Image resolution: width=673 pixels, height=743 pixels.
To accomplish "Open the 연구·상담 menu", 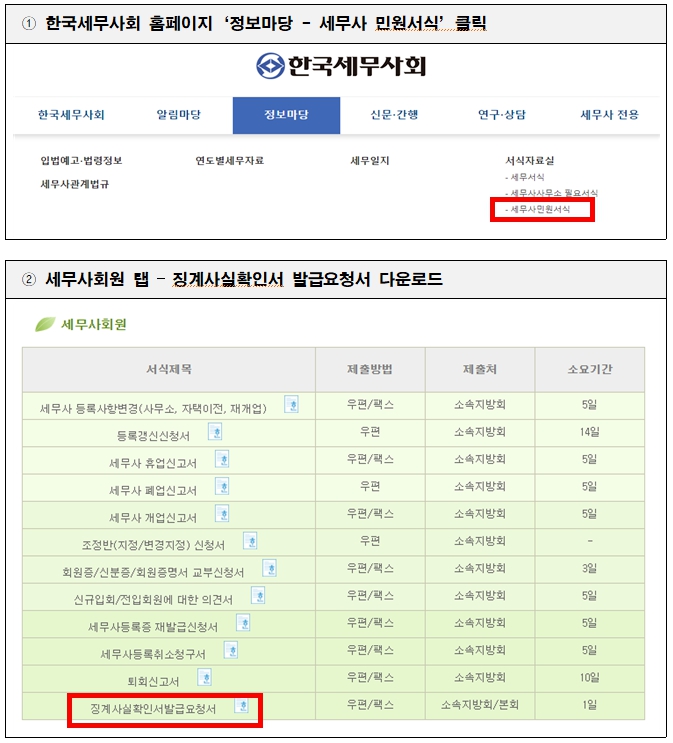I will [502, 115].
